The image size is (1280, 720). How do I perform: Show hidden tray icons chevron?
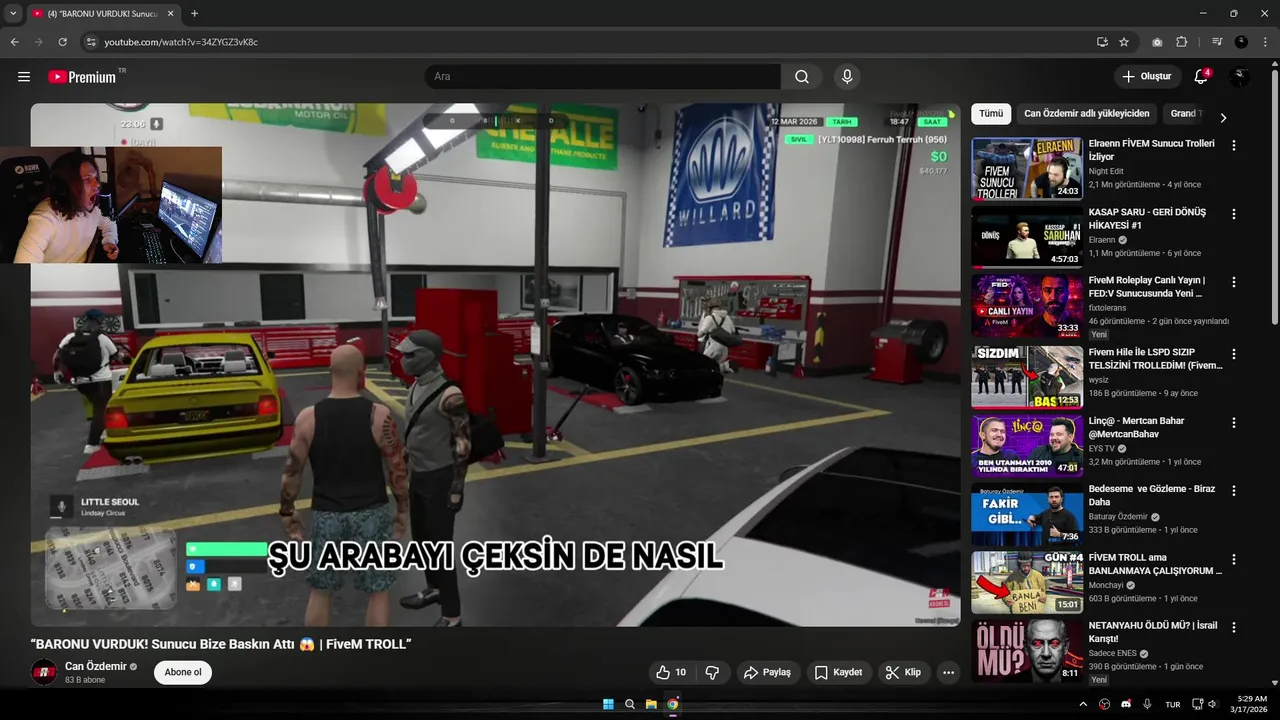click(x=1083, y=704)
